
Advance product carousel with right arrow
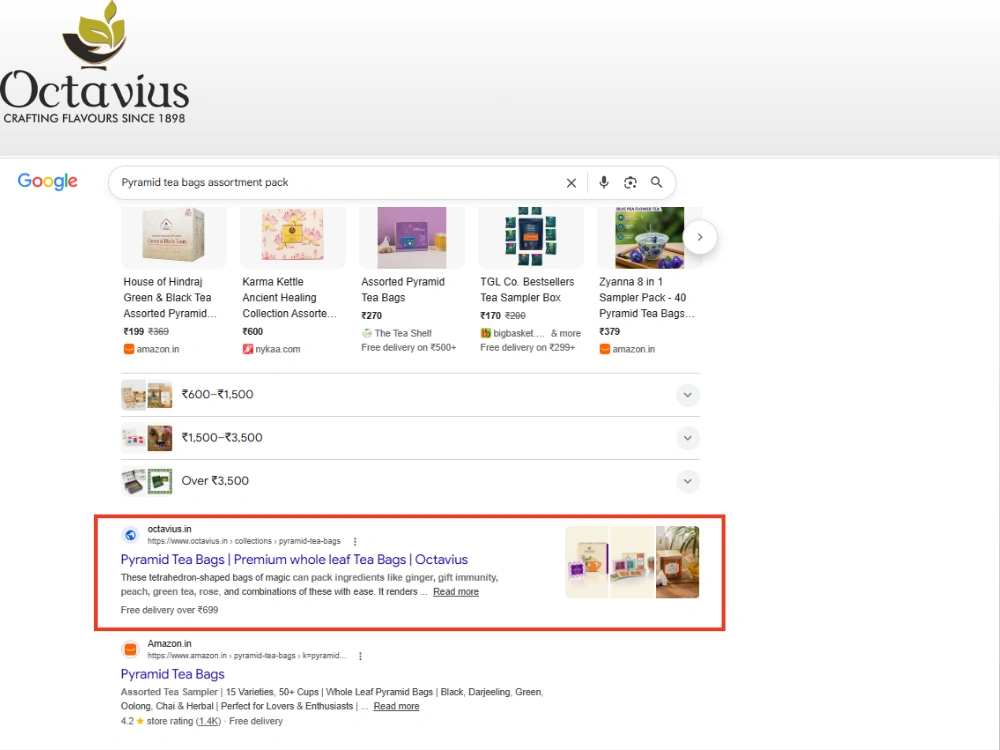pyautogui.click(x=700, y=237)
